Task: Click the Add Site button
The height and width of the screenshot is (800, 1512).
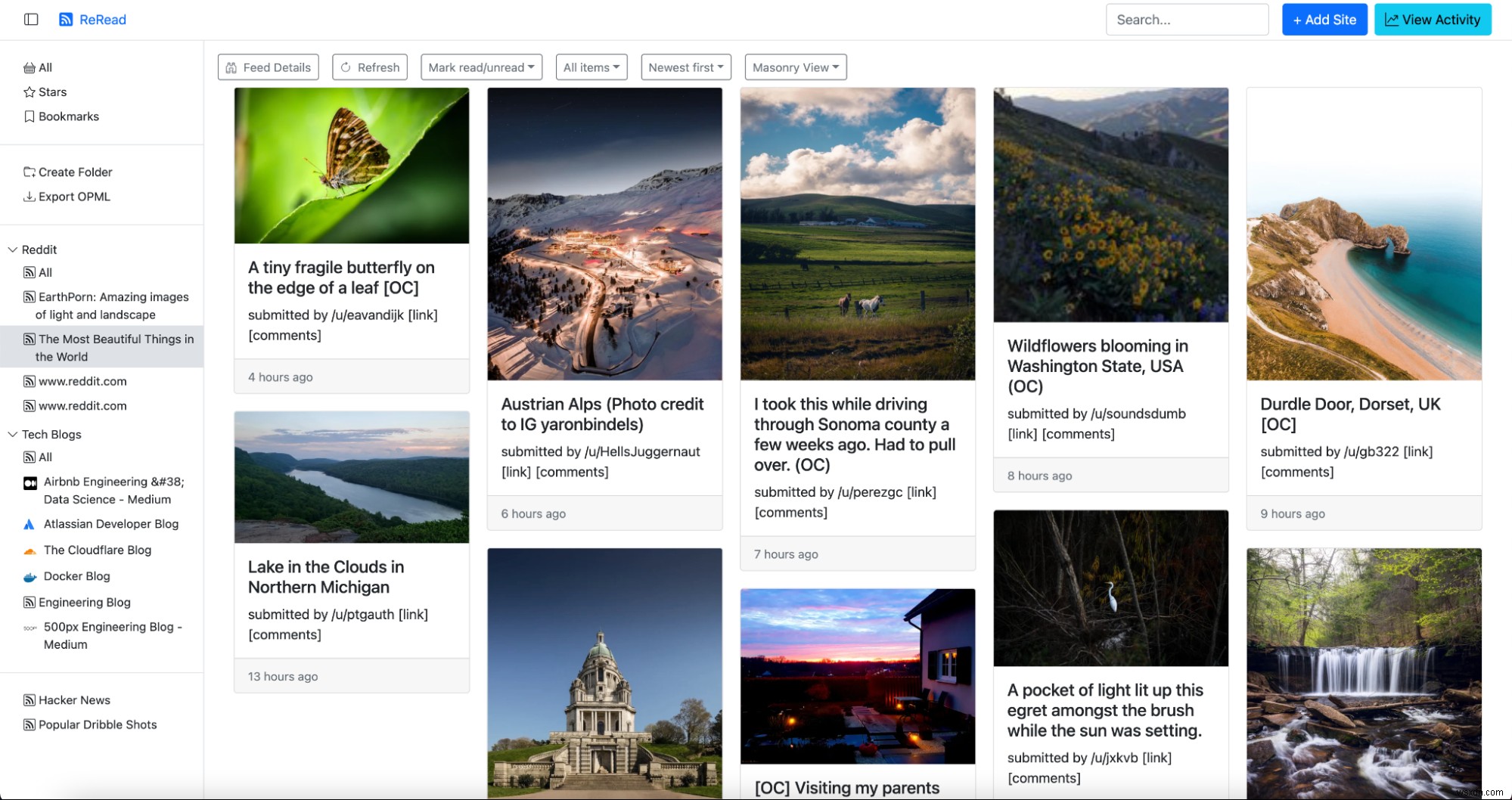Action: coord(1324,20)
